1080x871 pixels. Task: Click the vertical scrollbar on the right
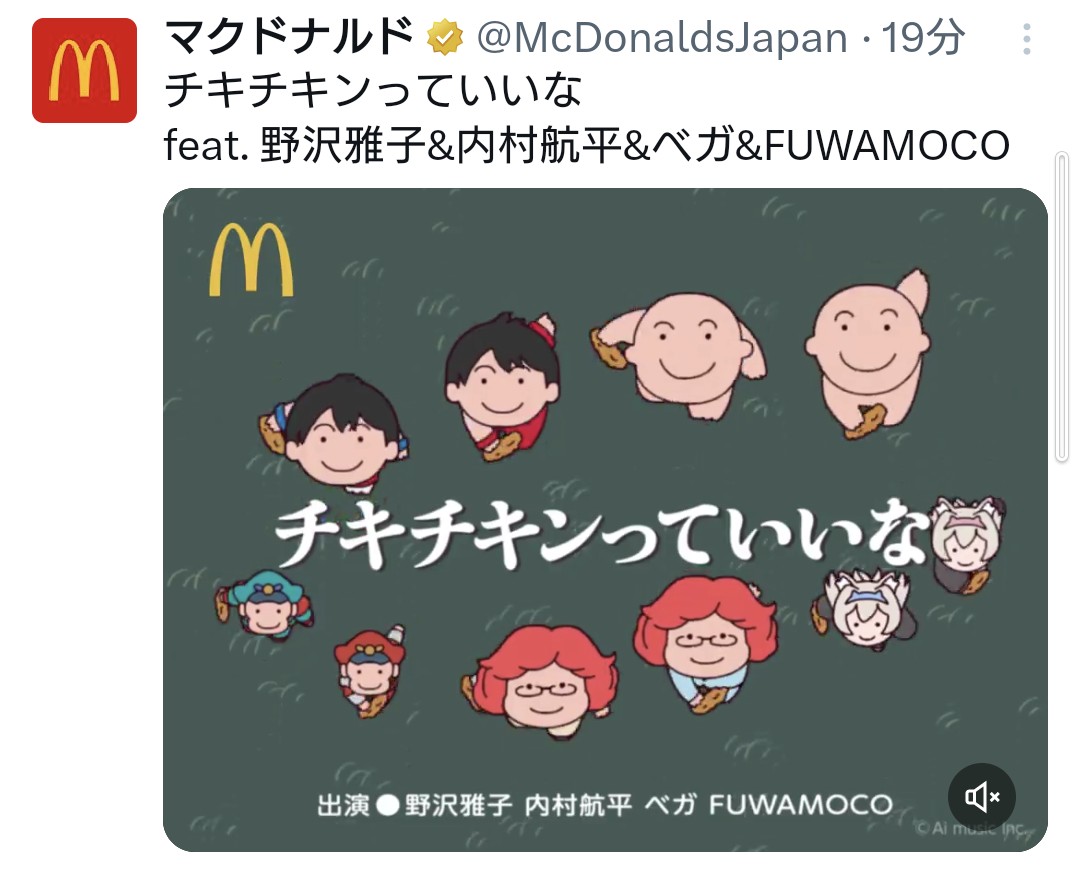(1061, 307)
